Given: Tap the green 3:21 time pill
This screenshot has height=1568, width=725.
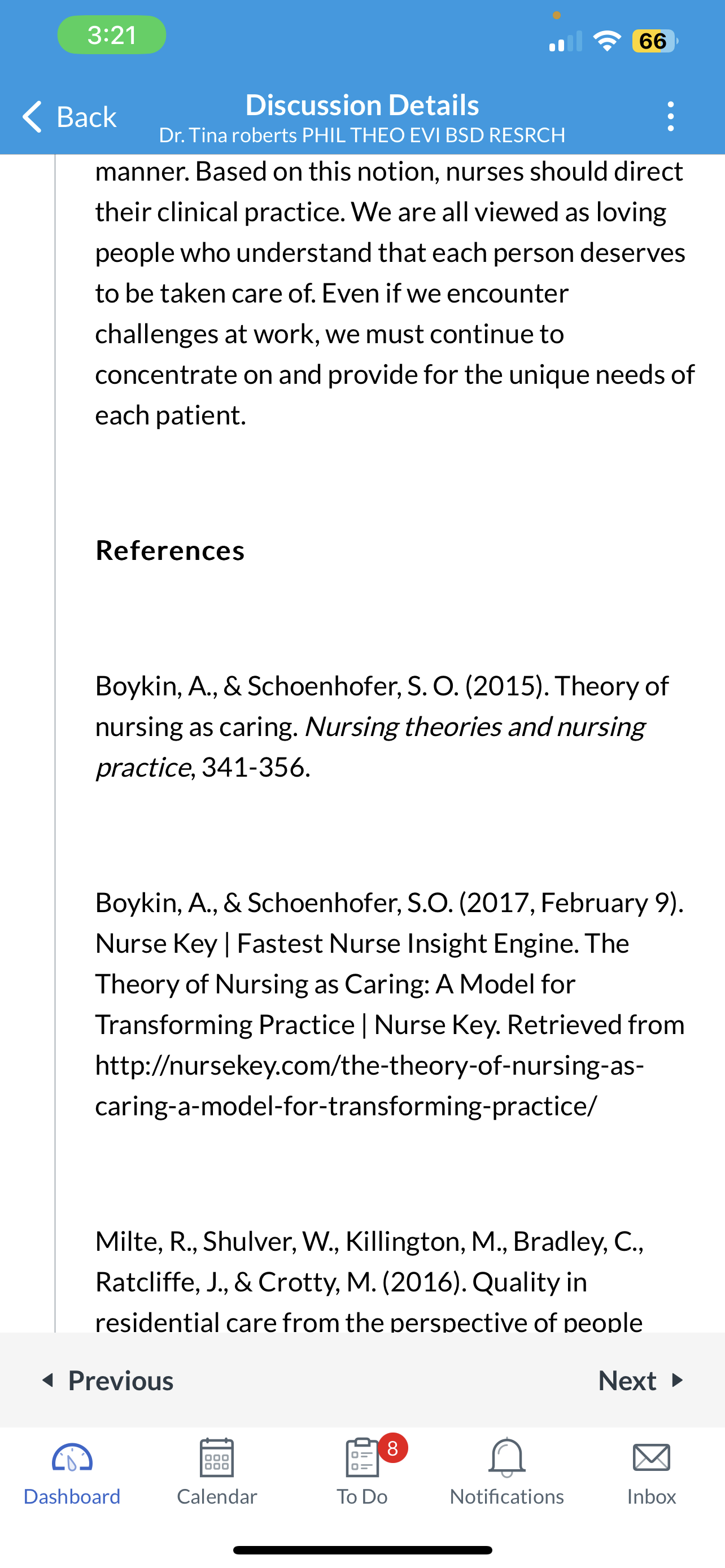Looking at the screenshot, I should tap(112, 34).
